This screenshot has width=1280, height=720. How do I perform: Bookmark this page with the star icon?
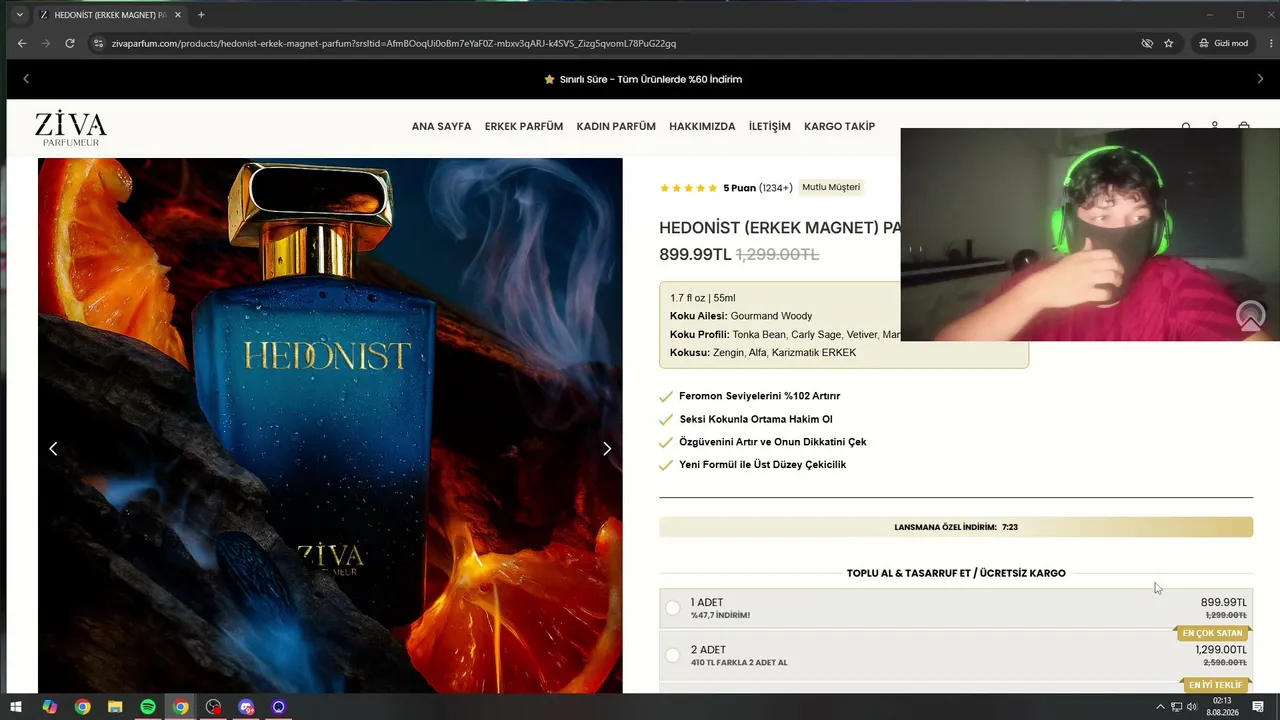pos(1168,43)
